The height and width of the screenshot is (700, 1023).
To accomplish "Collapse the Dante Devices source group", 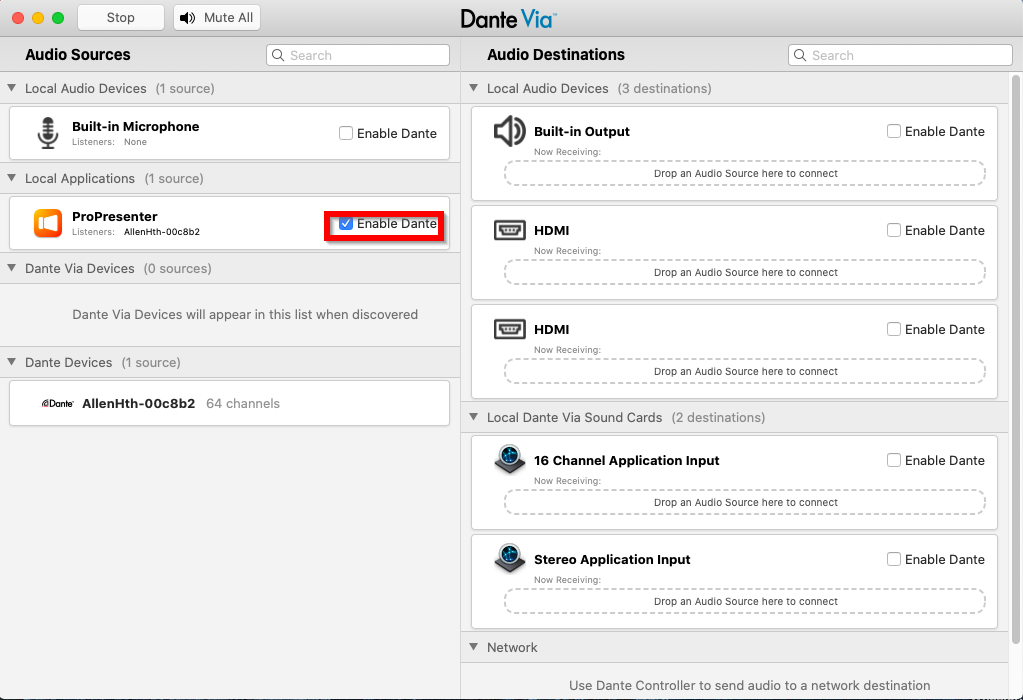I will point(12,362).
